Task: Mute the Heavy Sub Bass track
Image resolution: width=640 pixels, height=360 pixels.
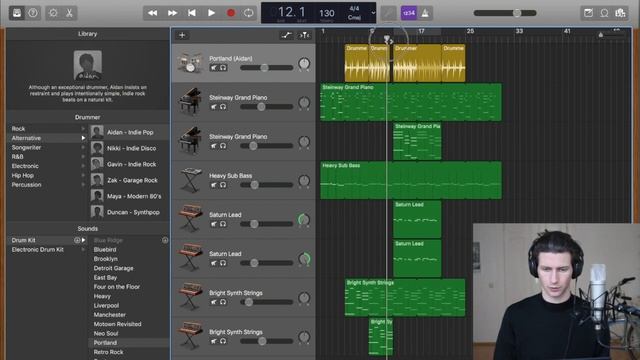Action: (213, 185)
